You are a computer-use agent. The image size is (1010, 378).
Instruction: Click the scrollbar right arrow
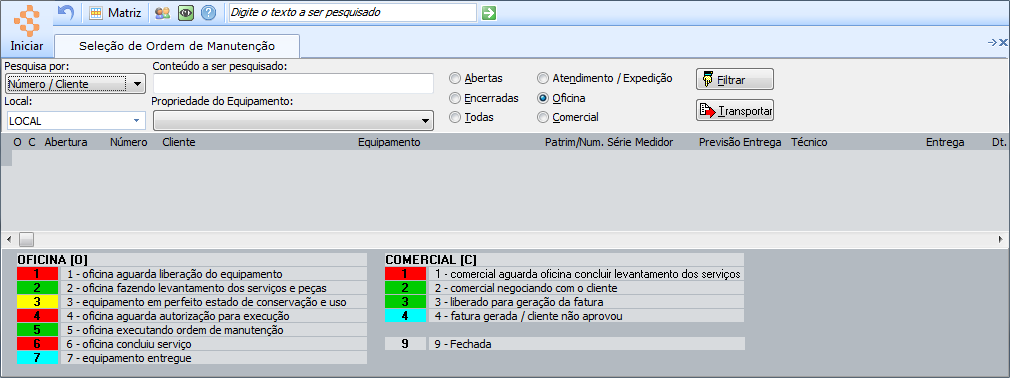[x=1001, y=239]
